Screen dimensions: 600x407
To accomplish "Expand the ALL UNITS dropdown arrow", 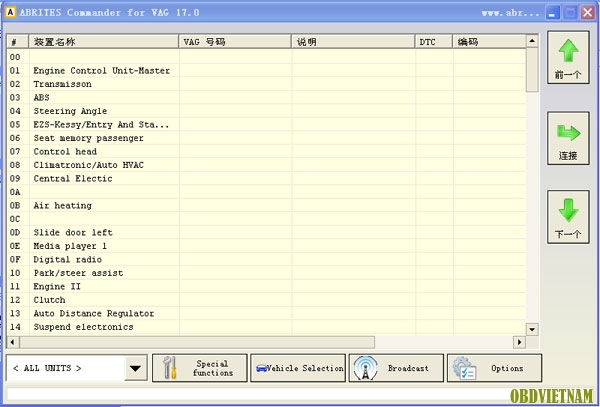I will 135,368.
